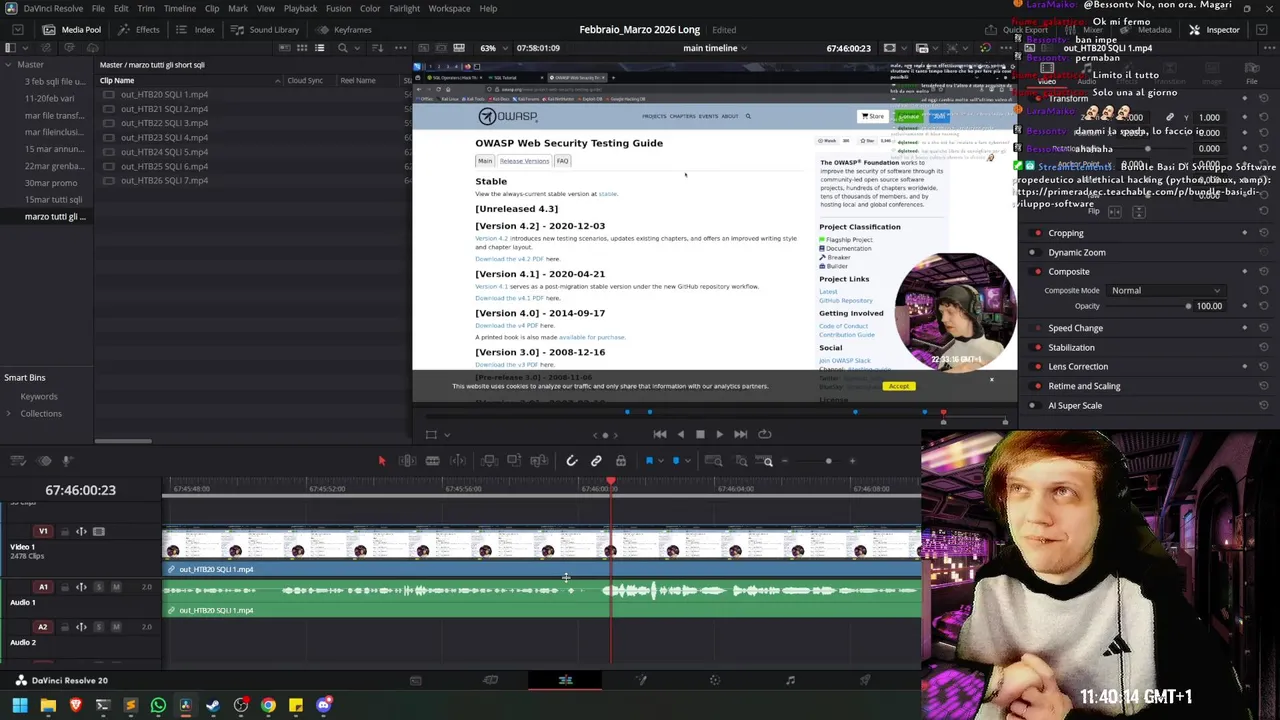This screenshot has width=1280, height=720.
Task: Toggle the V1 track destination button
Action: point(43,532)
